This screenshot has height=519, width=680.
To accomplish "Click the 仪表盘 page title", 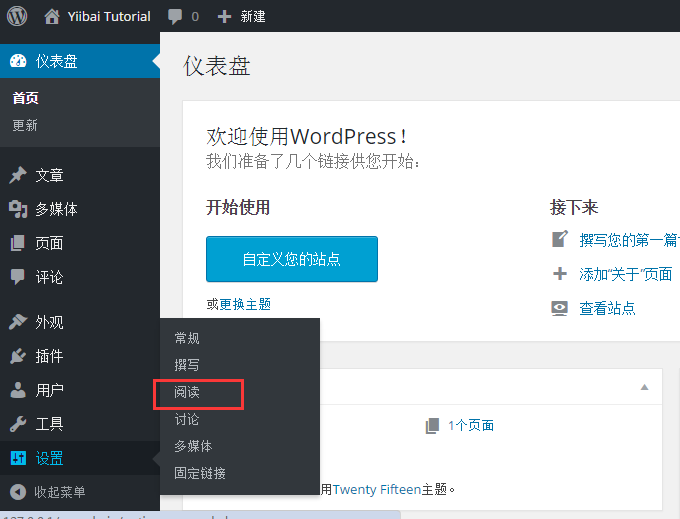I will (217, 66).
